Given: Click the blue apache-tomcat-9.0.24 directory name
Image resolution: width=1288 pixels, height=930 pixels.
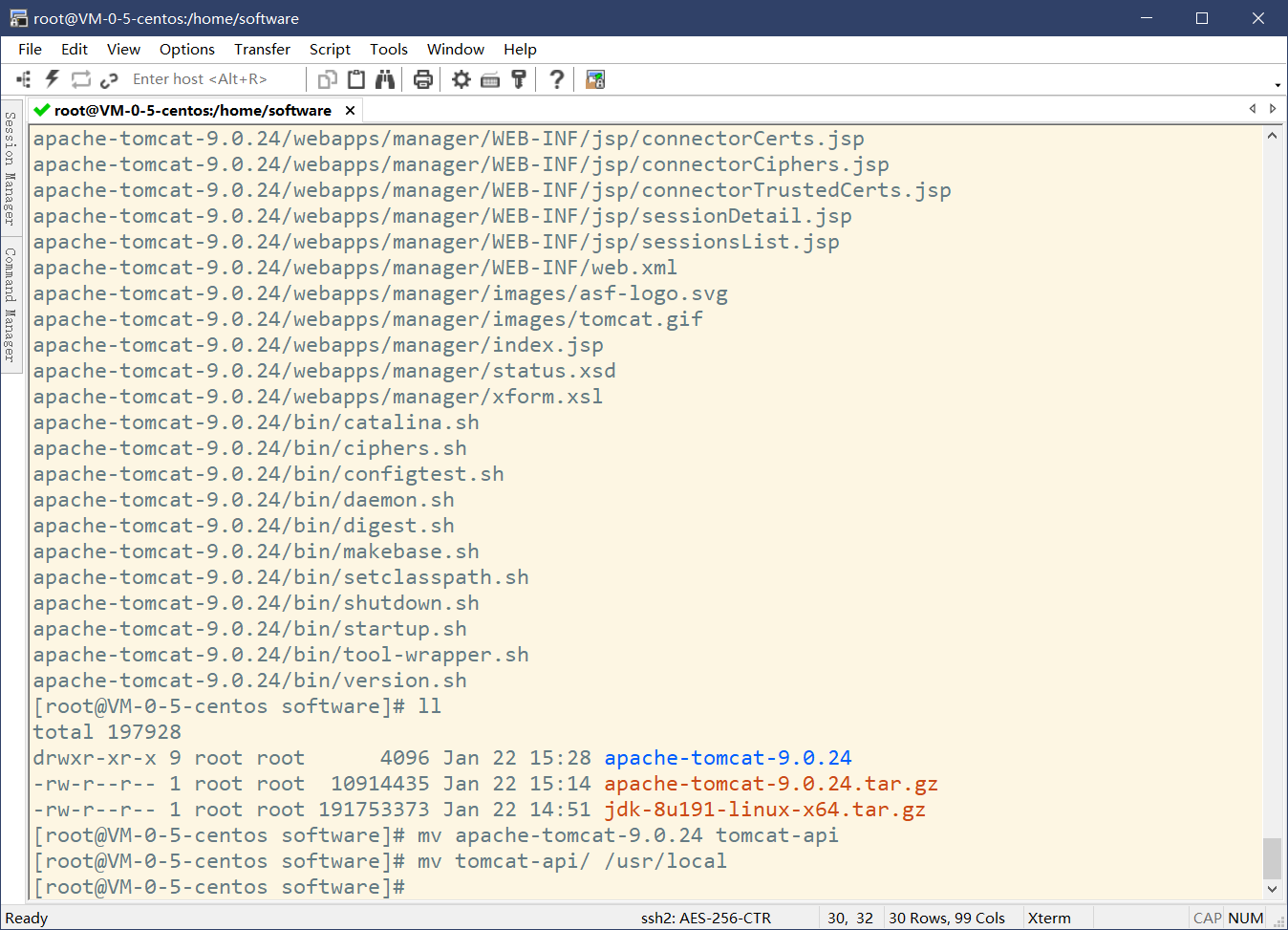Looking at the screenshot, I should tap(728, 758).
